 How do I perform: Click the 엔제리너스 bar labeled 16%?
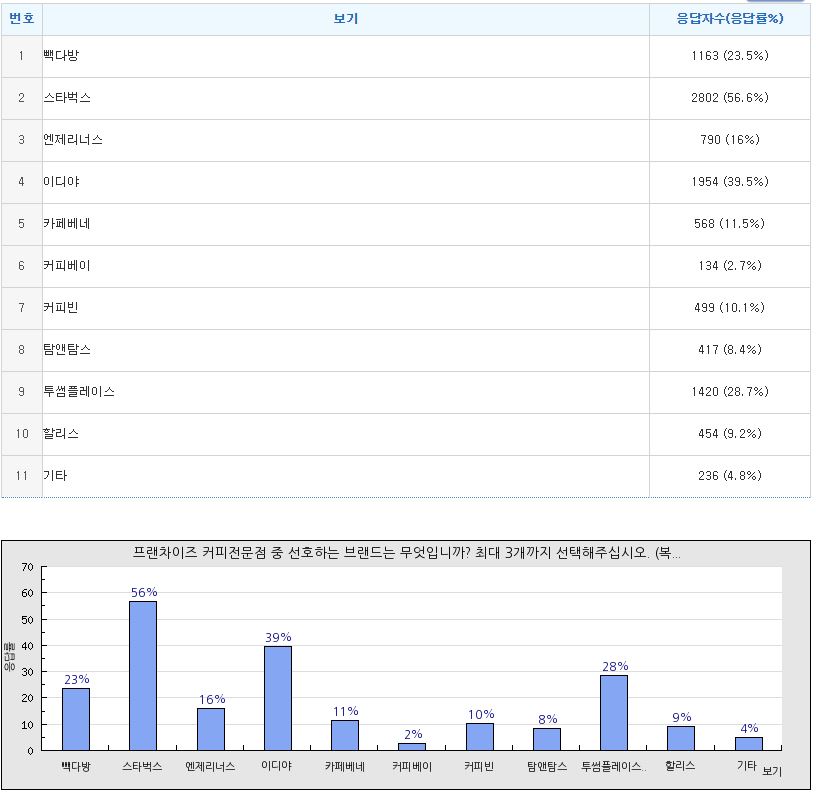[211, 729]
